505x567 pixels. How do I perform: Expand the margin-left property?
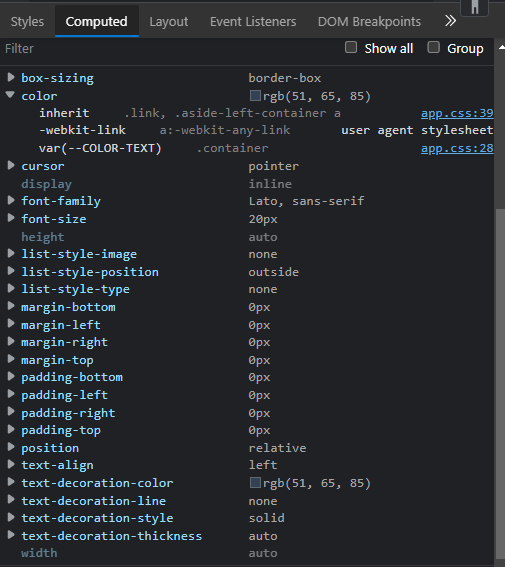pos(11,324)
